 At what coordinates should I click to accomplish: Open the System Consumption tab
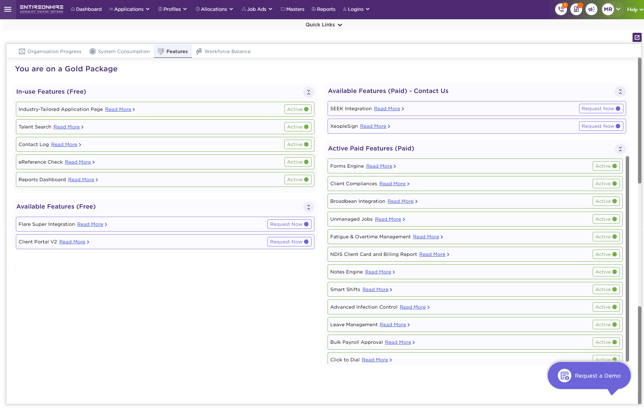click(x=119, y=51)
